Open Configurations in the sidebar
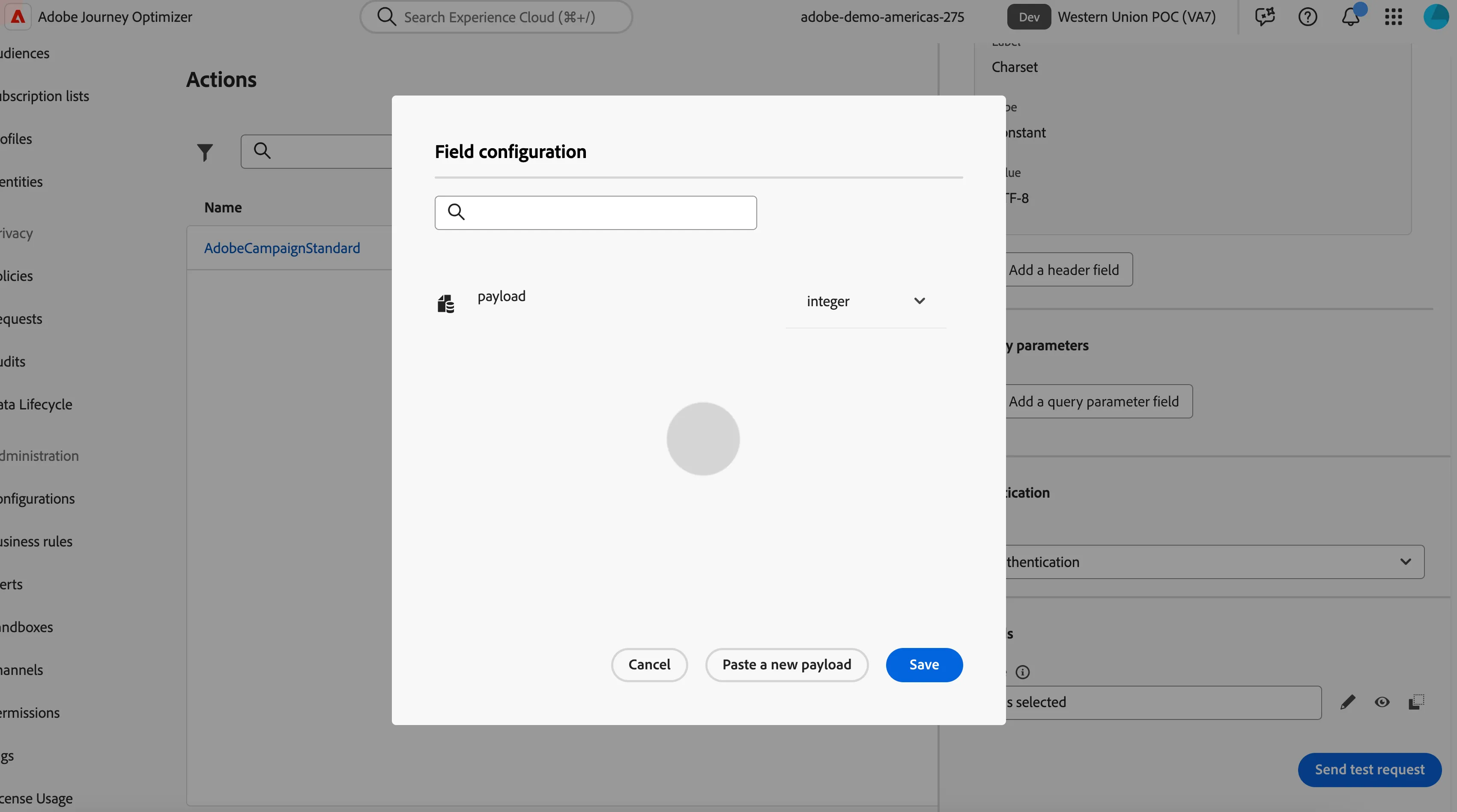 tap(37, 499)
